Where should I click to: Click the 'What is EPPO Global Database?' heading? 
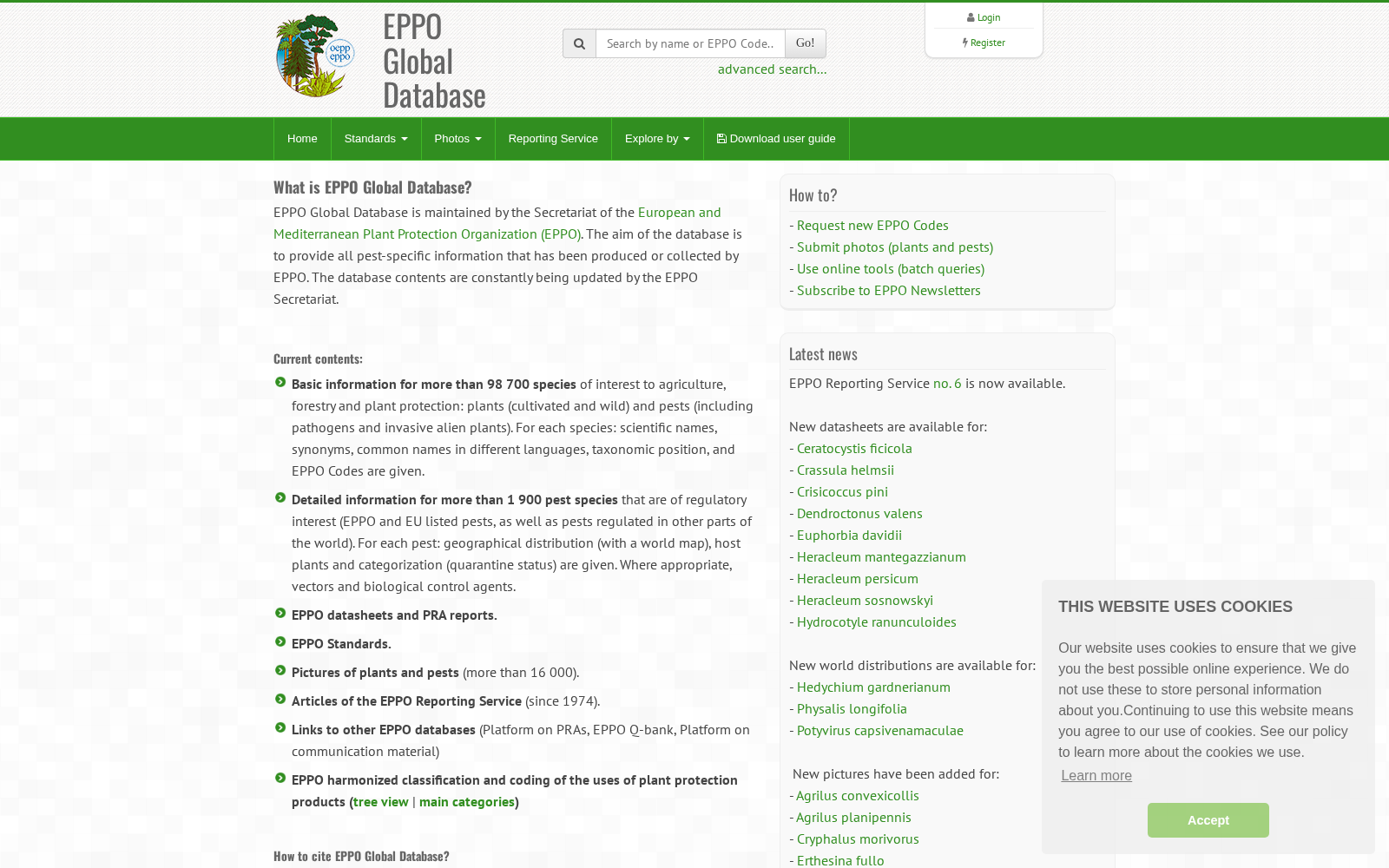(372, 187)
